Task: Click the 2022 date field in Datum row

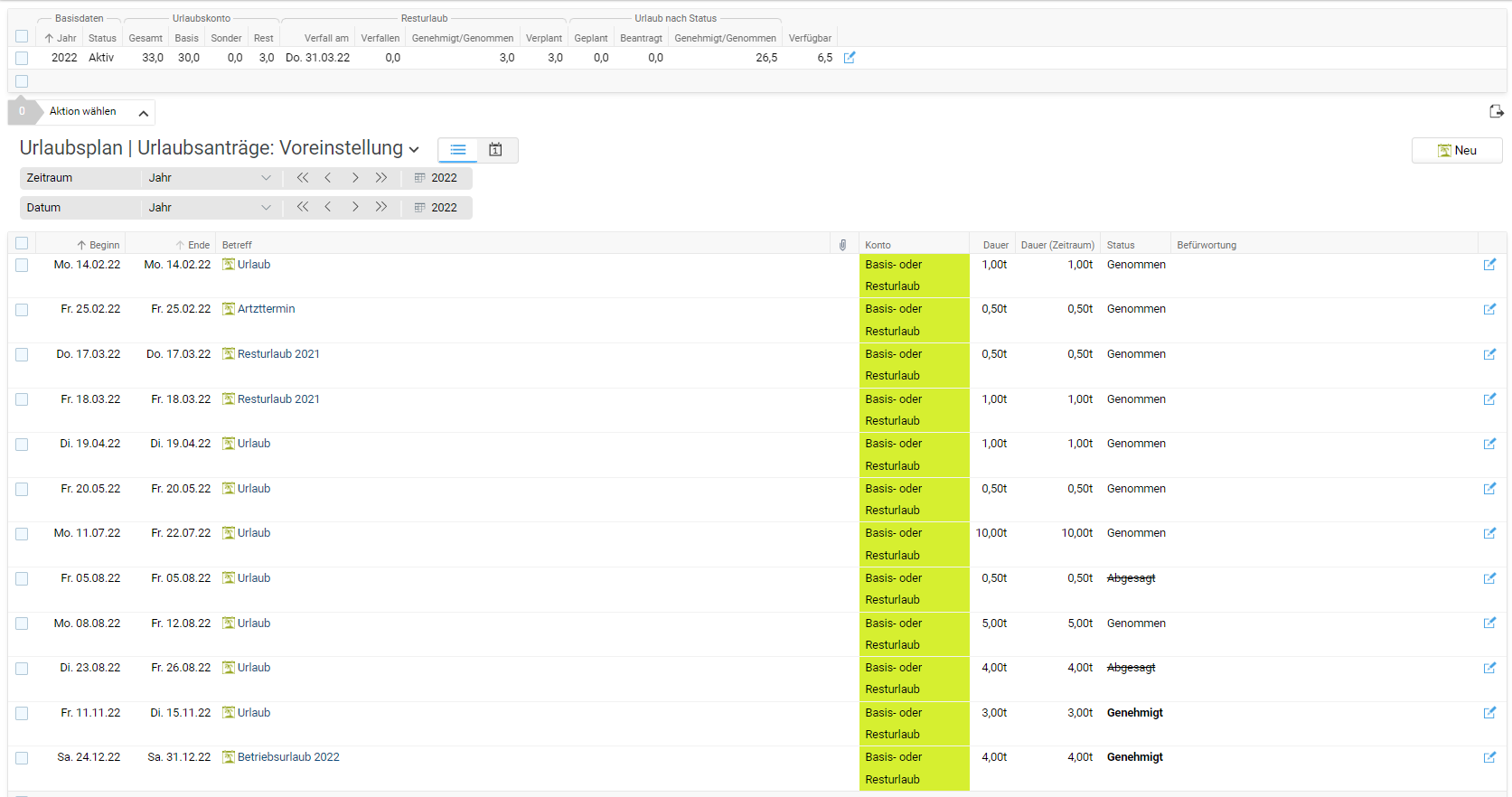Action: coord(437,208)
